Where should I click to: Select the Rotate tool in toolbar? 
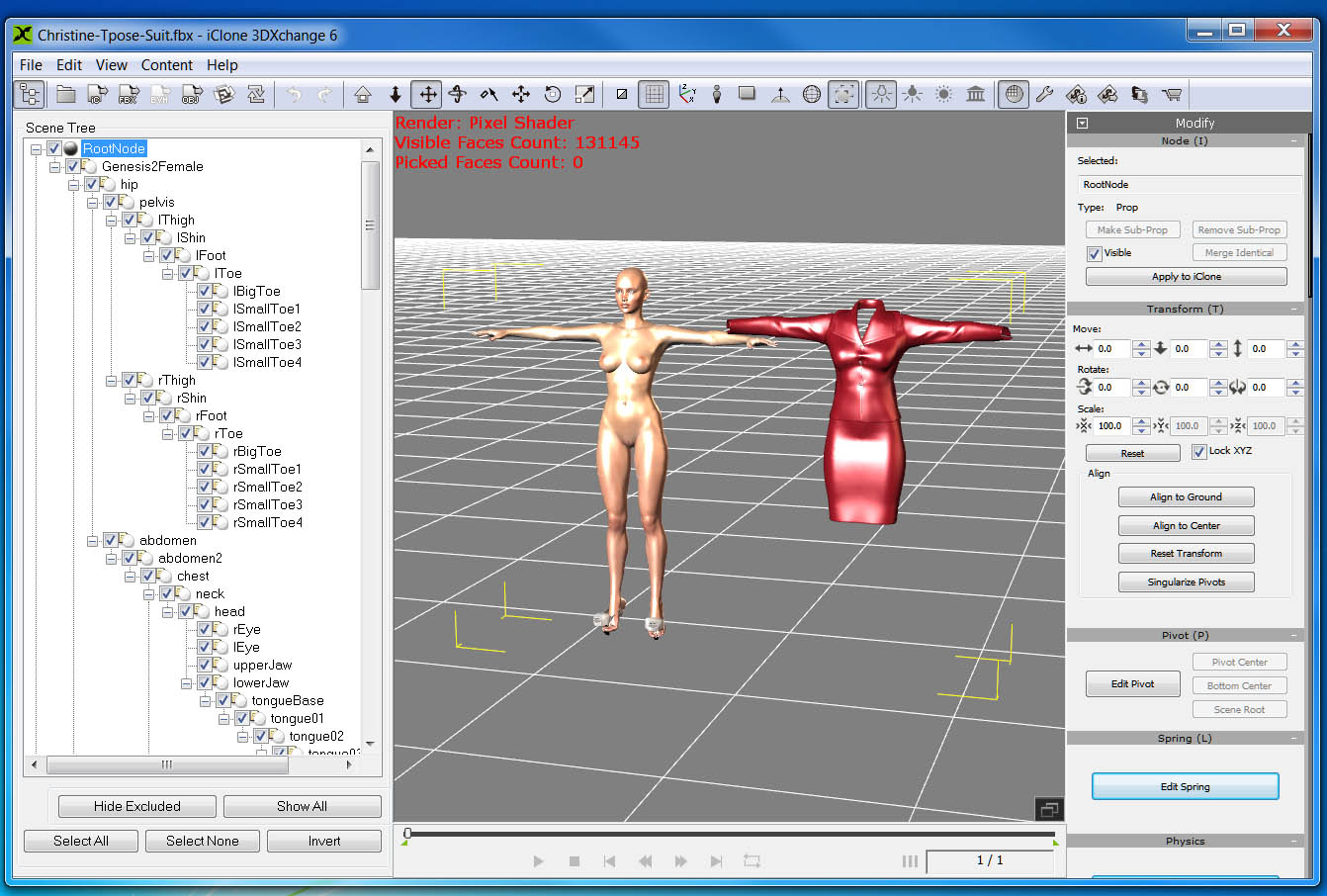[458, 95]
